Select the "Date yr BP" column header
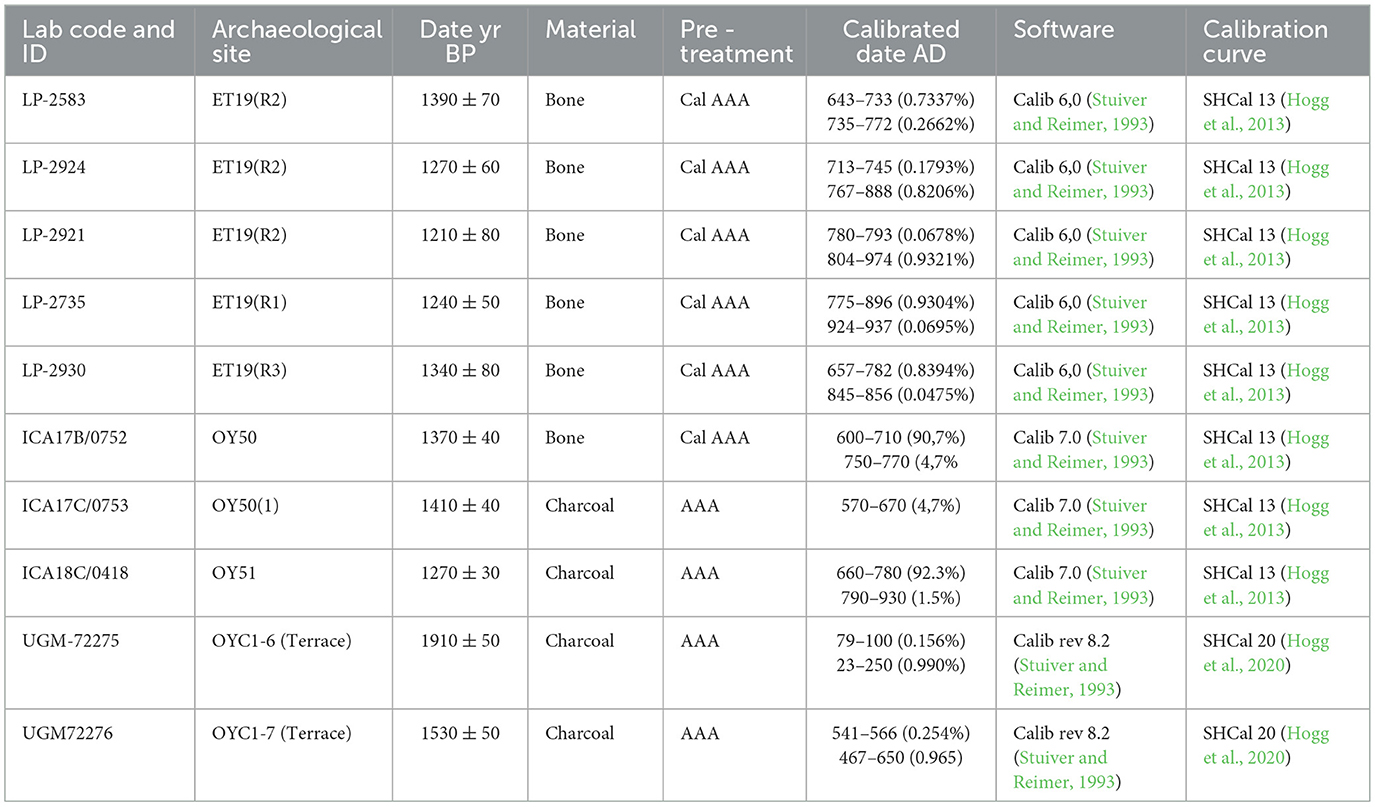The image size is (1375, 807). (458, 42)
